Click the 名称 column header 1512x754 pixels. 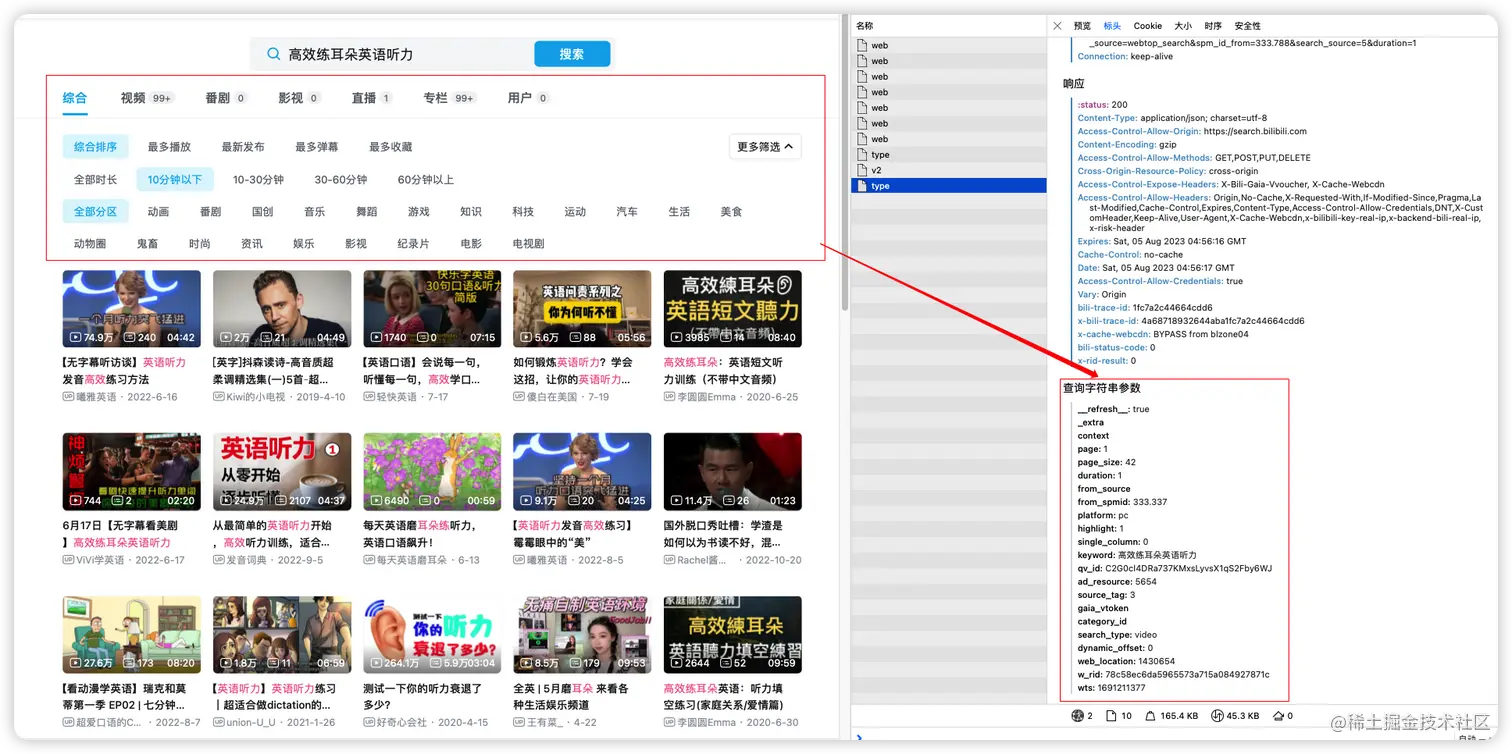[x=865, y=26]
